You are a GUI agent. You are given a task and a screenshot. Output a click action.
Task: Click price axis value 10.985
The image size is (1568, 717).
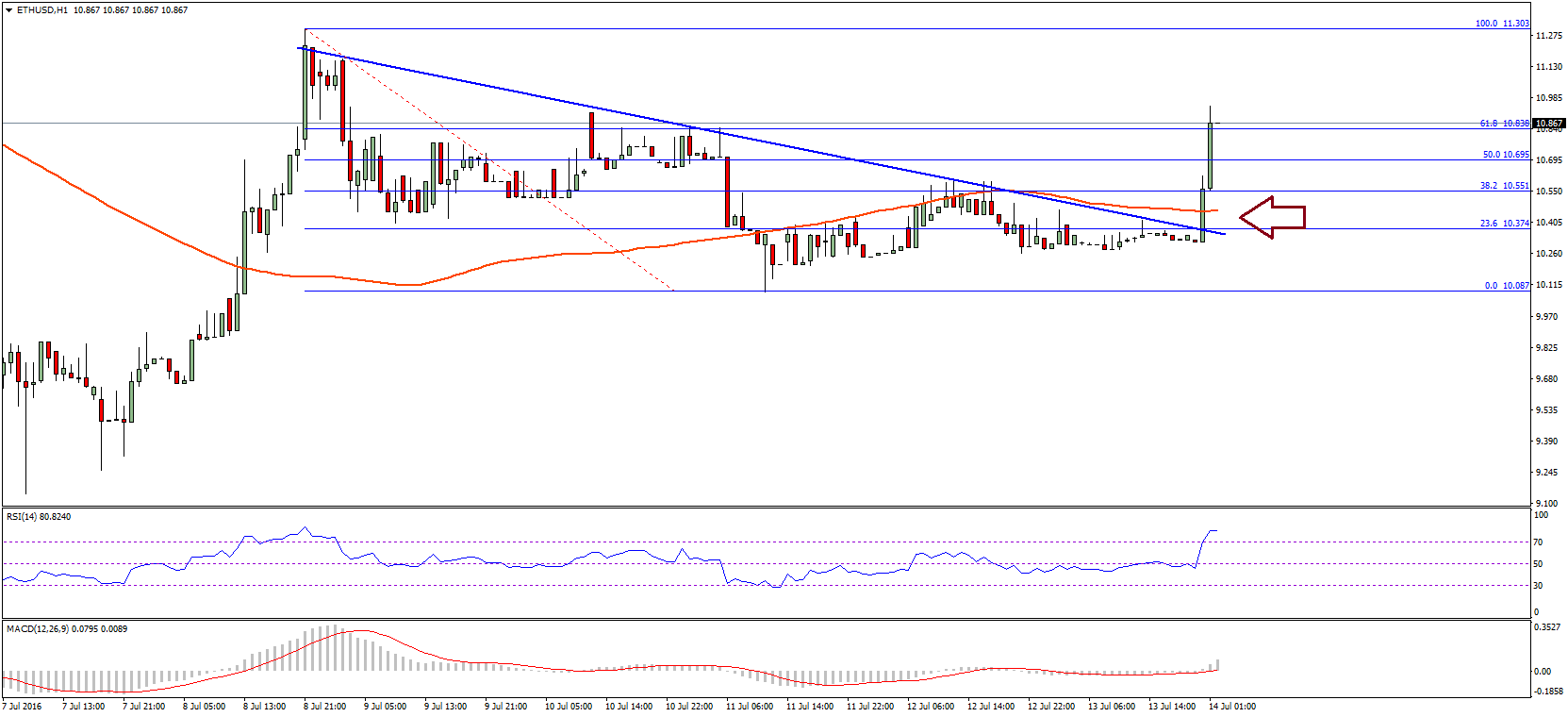click(x=1549, y=98)
